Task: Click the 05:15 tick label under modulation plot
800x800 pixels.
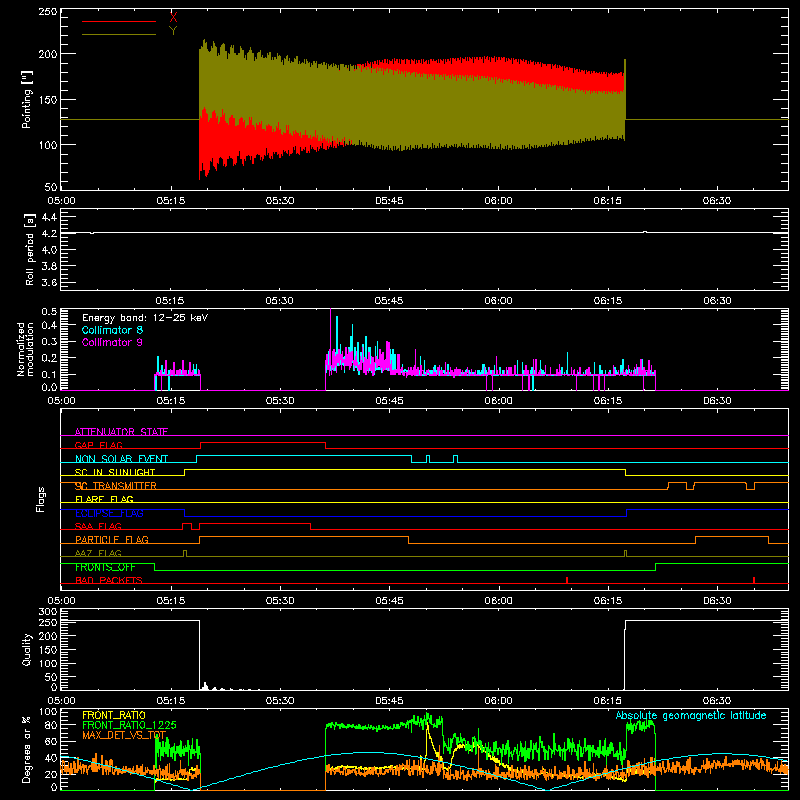Action: [x=170, y=401]
